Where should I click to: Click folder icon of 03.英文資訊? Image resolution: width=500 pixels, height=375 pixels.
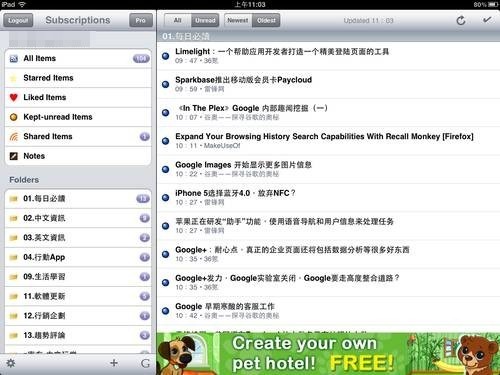coord(14,238)
